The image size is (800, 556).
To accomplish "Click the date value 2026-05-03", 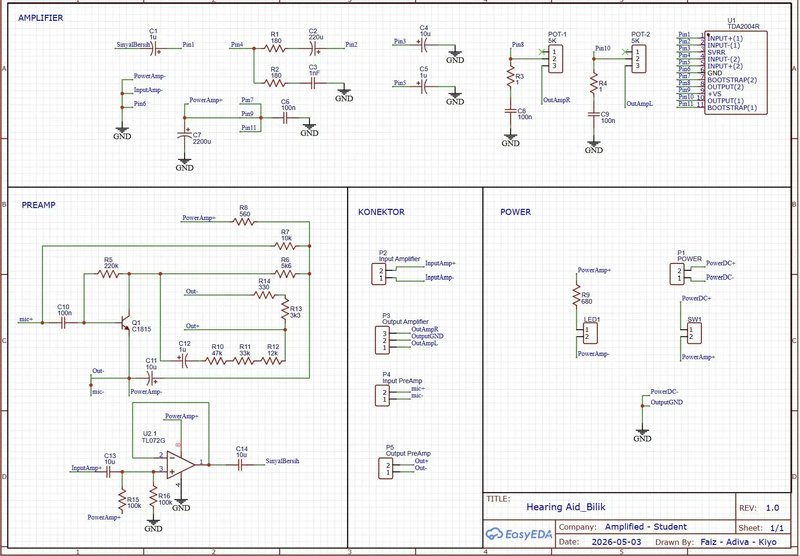I will (x=616, y=542).
